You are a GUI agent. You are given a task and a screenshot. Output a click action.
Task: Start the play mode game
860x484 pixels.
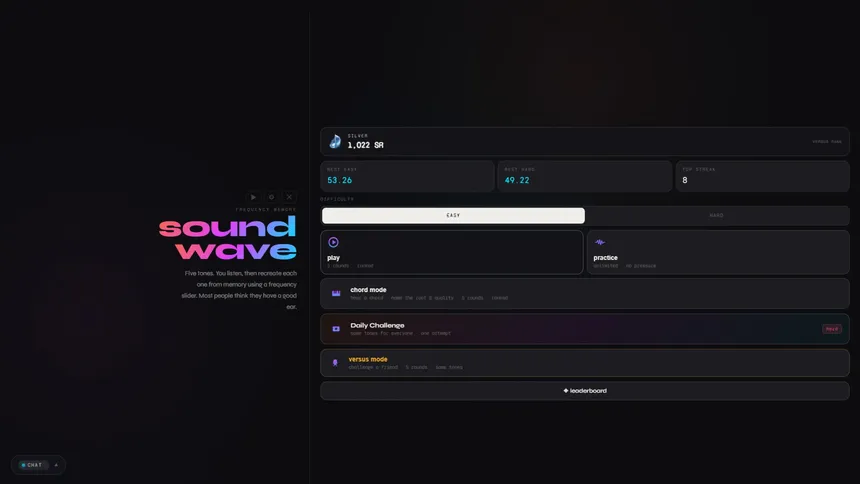click(x=451, y=252)
